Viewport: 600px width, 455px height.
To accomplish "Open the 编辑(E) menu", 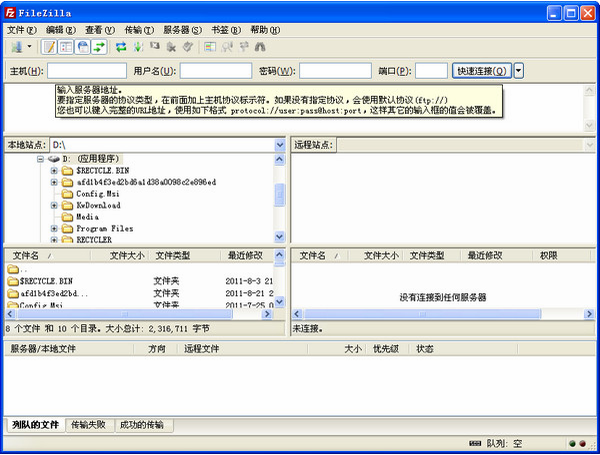I will tap(60, 30).
